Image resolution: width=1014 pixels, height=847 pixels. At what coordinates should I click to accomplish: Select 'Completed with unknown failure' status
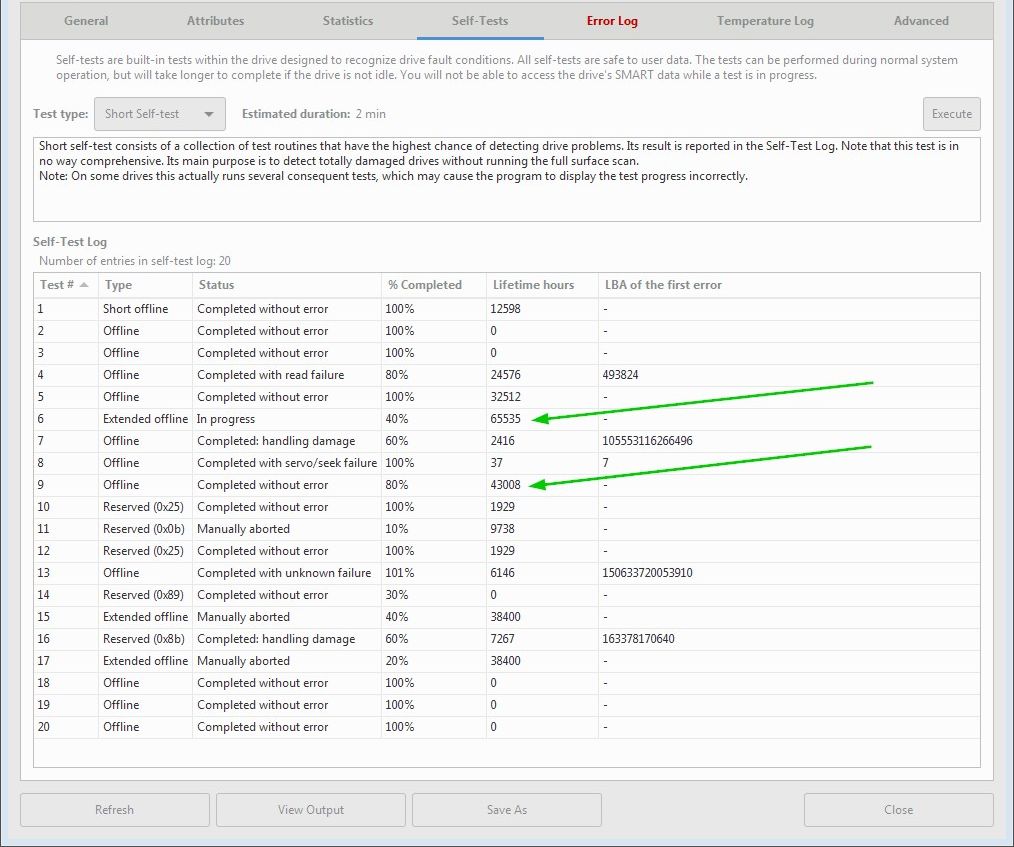pyautogui.click(x=284, y=573)
